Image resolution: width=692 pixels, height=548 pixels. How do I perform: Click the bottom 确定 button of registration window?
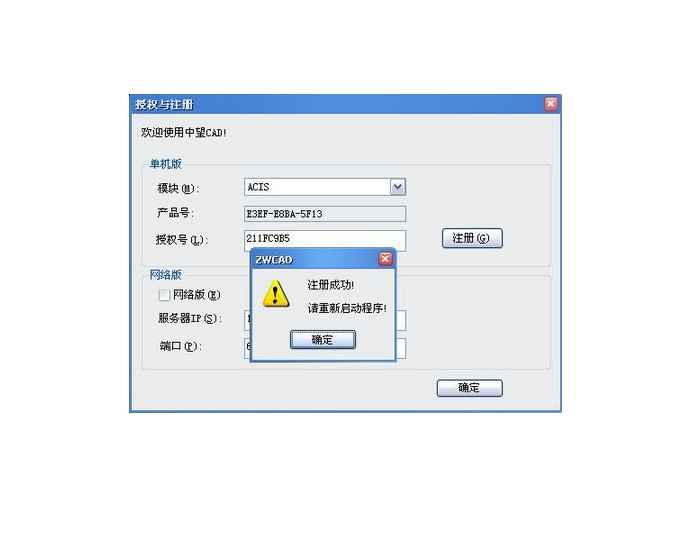tap(469, 388)
